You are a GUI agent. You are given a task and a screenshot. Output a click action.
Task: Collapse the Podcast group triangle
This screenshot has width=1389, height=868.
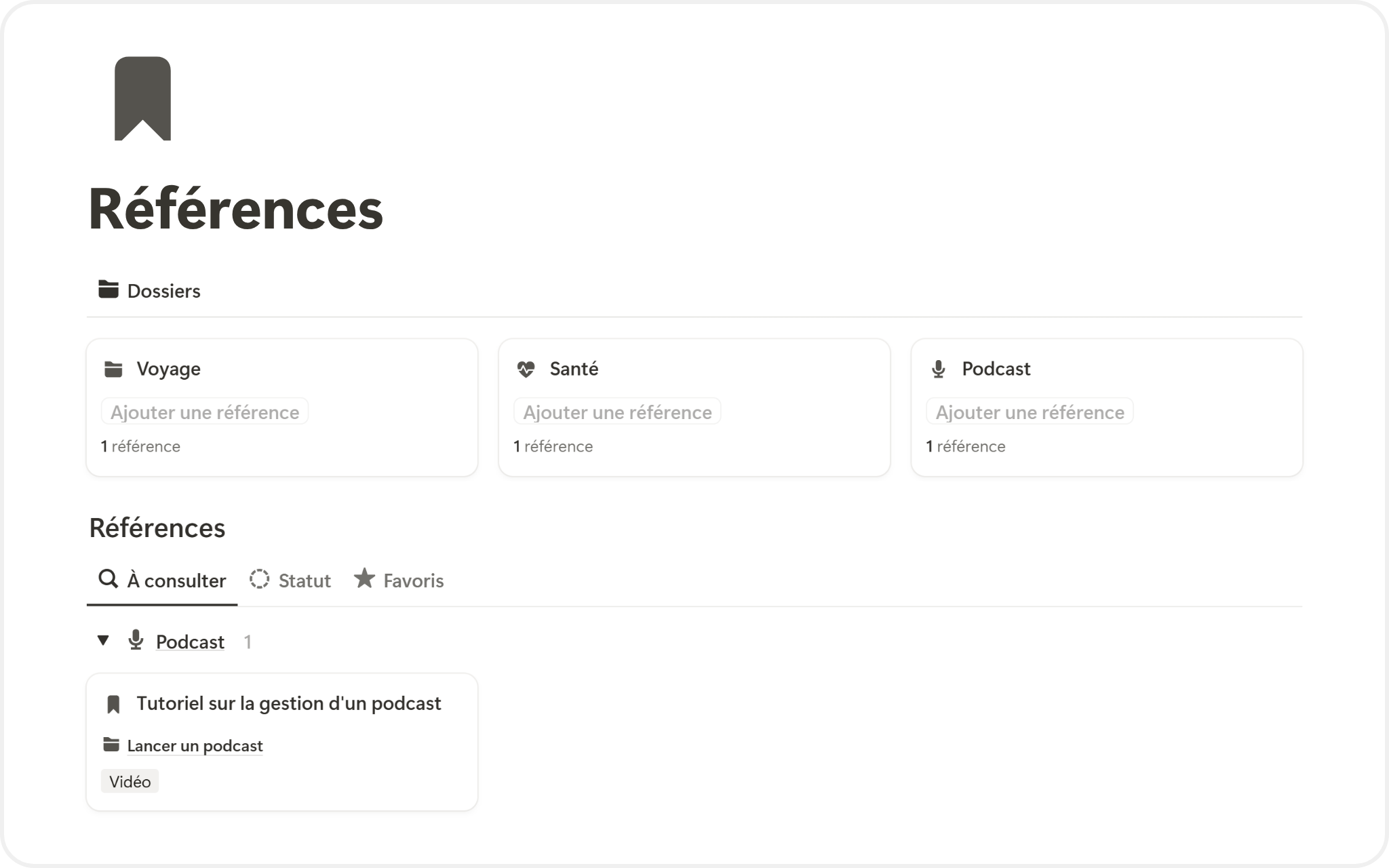103,640
